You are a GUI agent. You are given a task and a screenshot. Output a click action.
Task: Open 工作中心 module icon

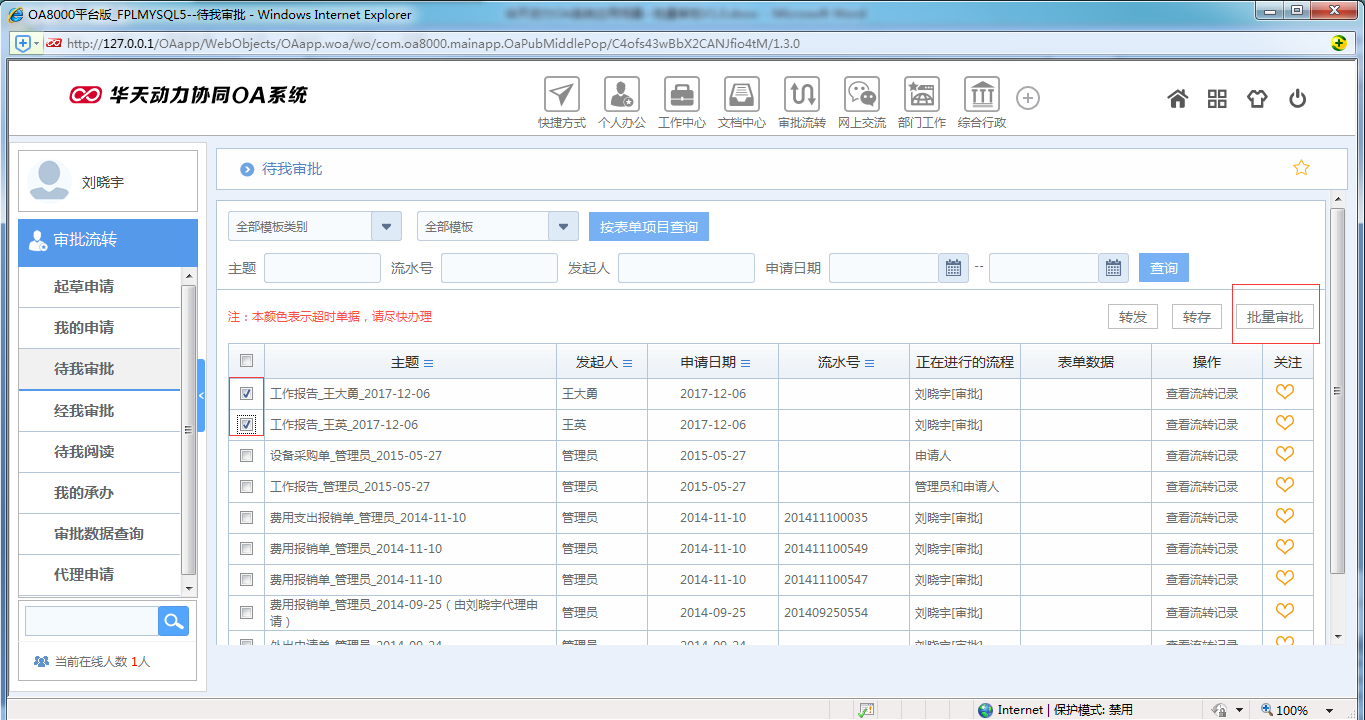681,98
